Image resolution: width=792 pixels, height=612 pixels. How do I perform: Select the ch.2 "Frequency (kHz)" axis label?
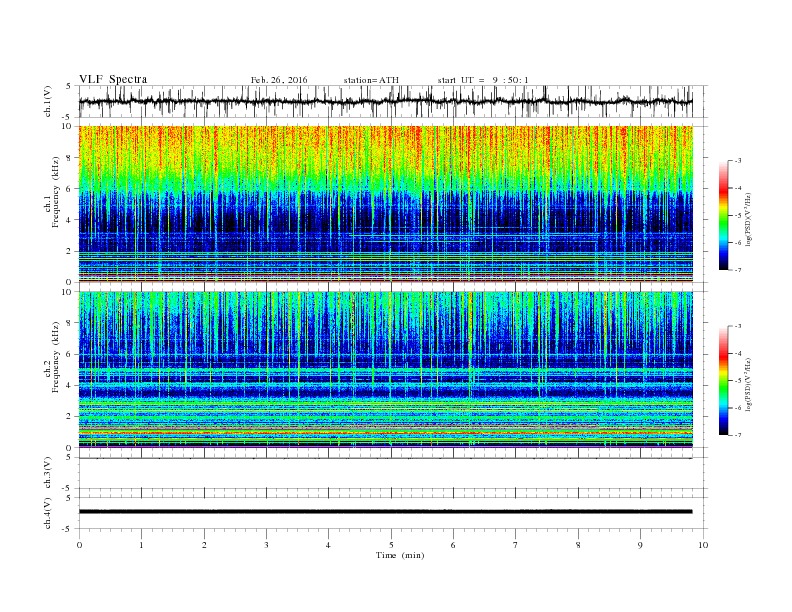point(56,356)
